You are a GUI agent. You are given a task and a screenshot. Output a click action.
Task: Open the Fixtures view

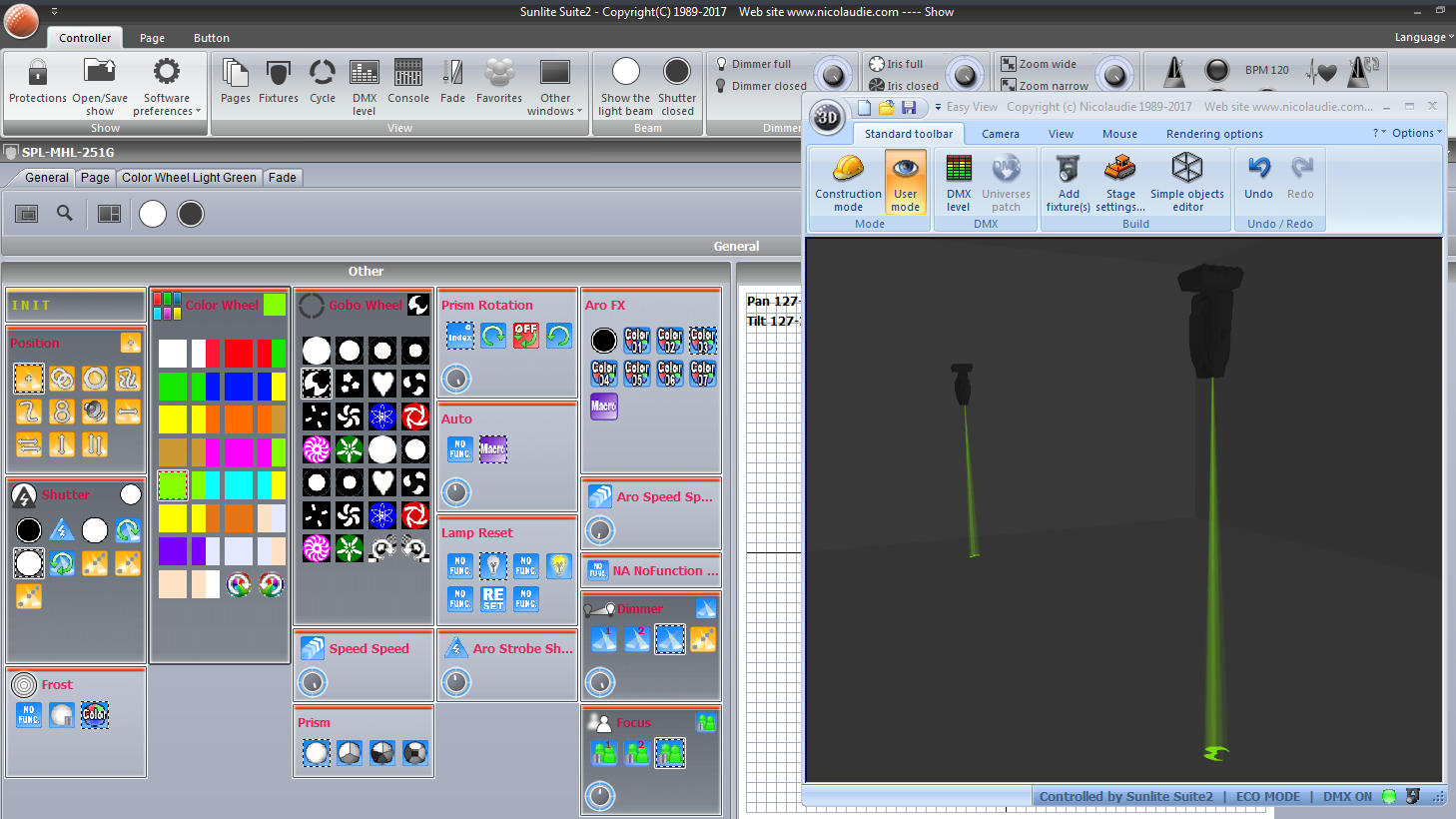click(x=279, y=81)
